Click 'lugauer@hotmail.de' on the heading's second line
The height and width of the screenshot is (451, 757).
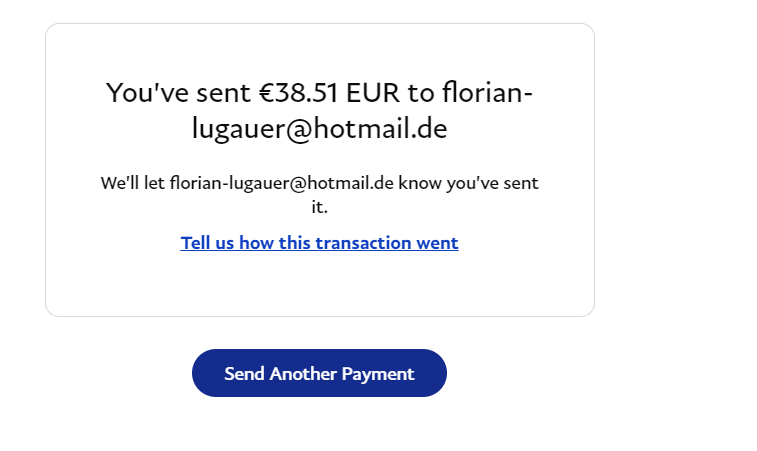(x=320, y=129)
